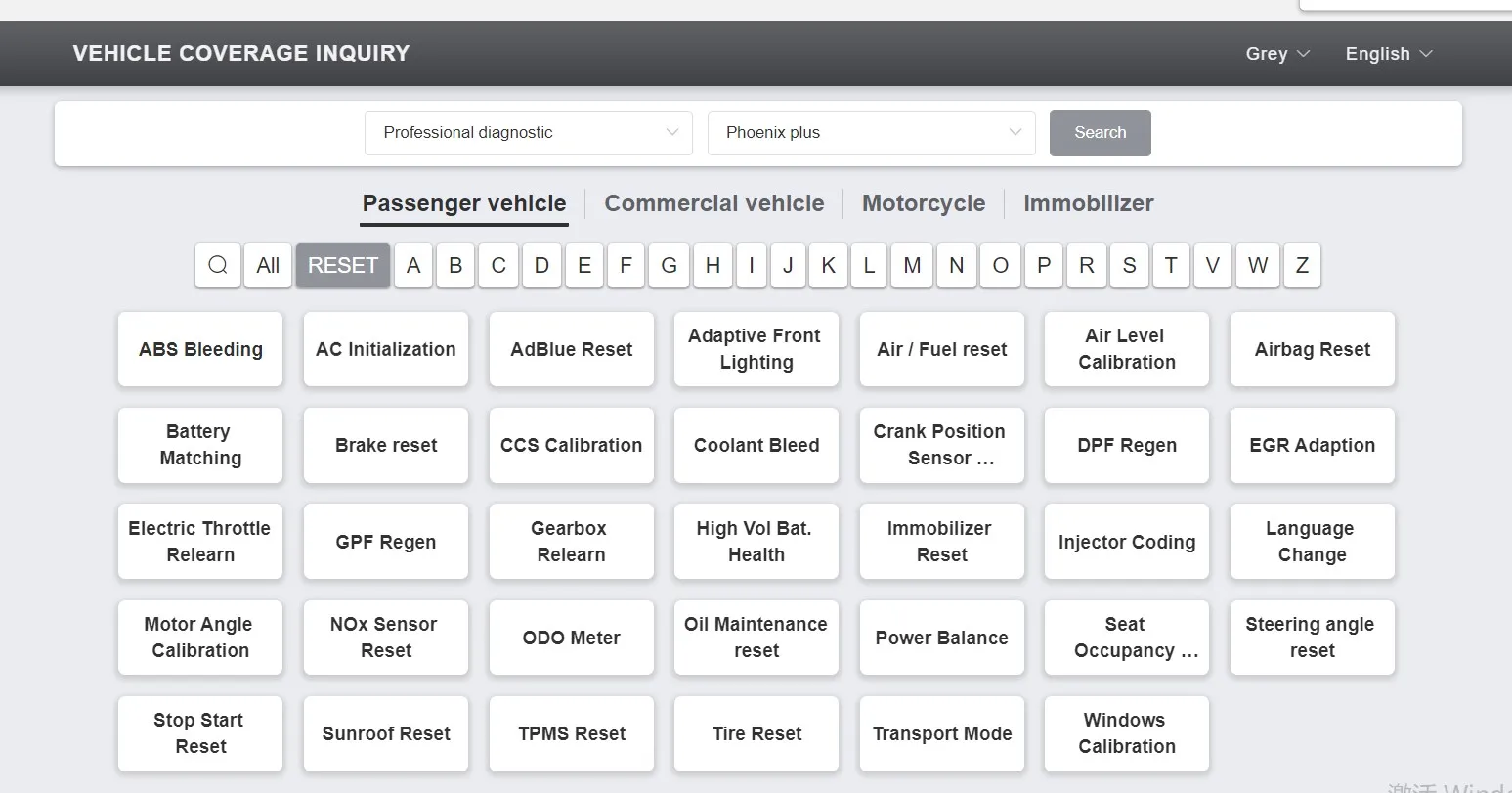The image size is (1512, 793).
Task: Filter brands by letter Z
Action: (x=1302, y=265)
